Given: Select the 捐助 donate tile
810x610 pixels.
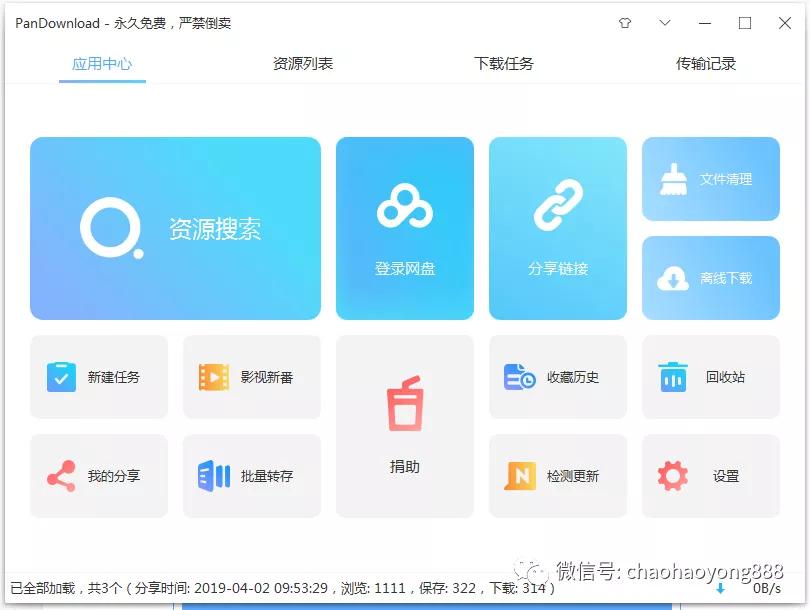Looking at the screenshot, I should pyautogui.click(x=404, y=427).
